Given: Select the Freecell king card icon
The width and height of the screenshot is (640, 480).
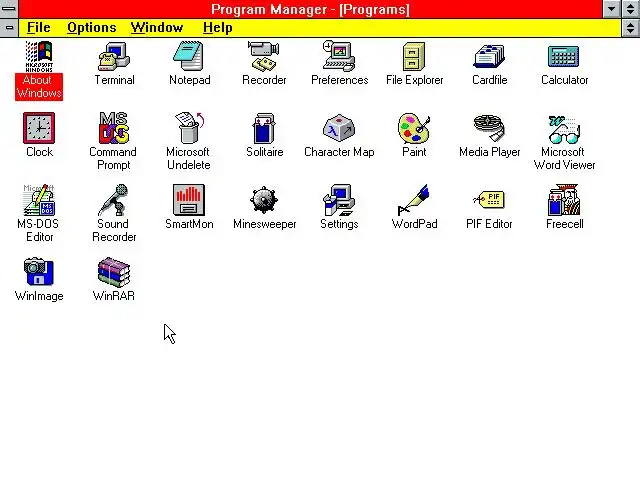Looking at the screenshot, I should (x=564, y=200).
